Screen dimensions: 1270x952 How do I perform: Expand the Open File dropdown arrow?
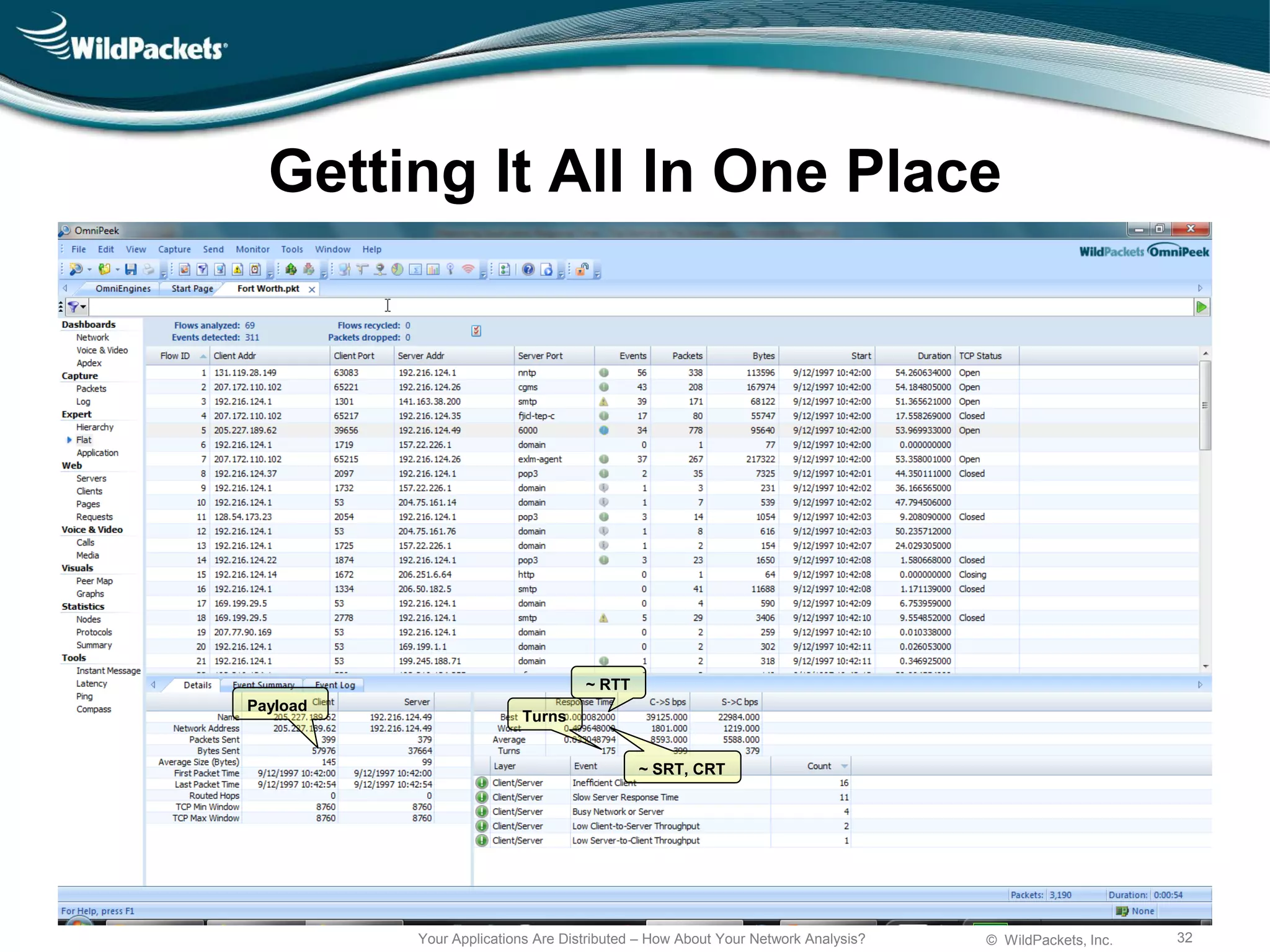117,270
